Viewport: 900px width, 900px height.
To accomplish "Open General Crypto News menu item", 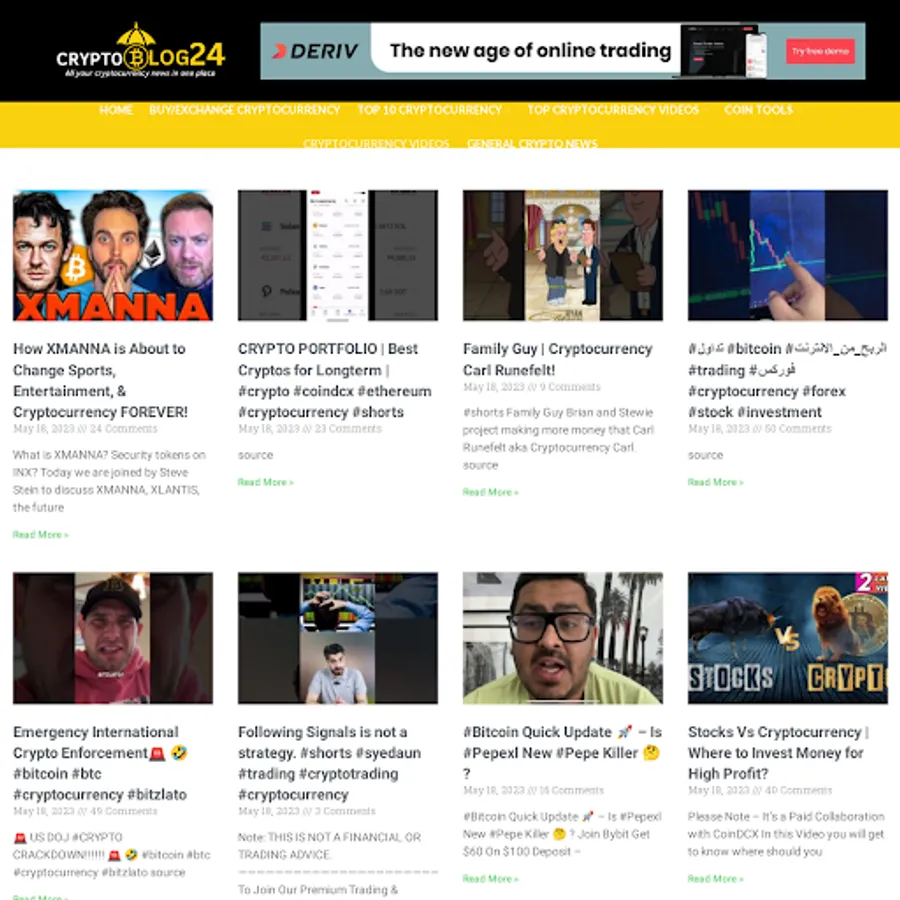I will click(x=532, y=143).
